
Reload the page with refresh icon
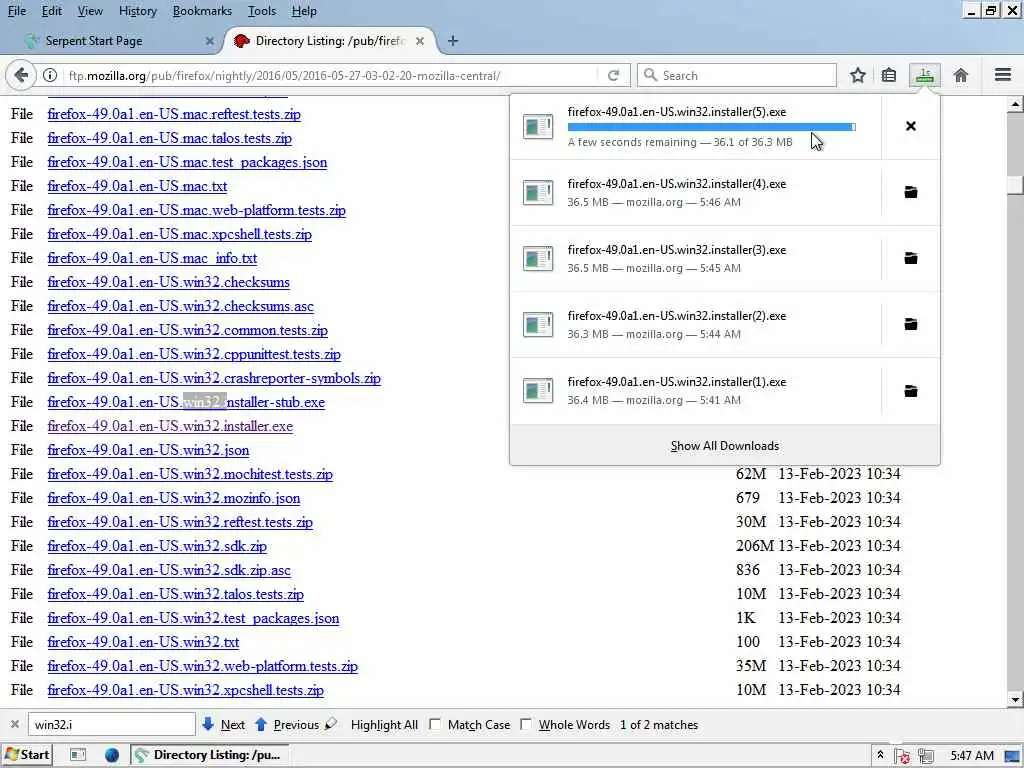point(613,75)
